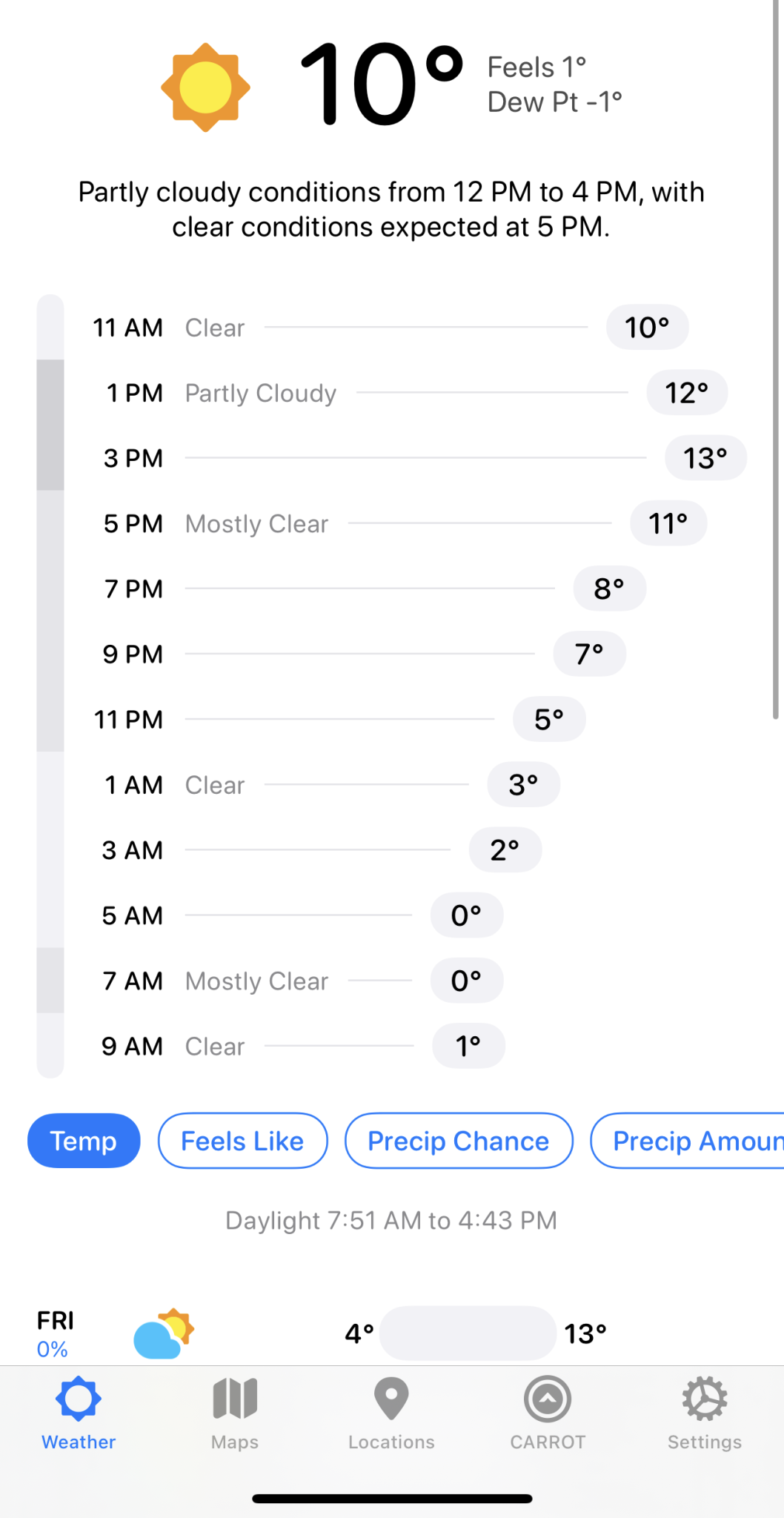This screenshot has width=784, height=1518.
Task: Tap the 13° temperature bubble at 3 PM
Action: (x=705, y=458)
